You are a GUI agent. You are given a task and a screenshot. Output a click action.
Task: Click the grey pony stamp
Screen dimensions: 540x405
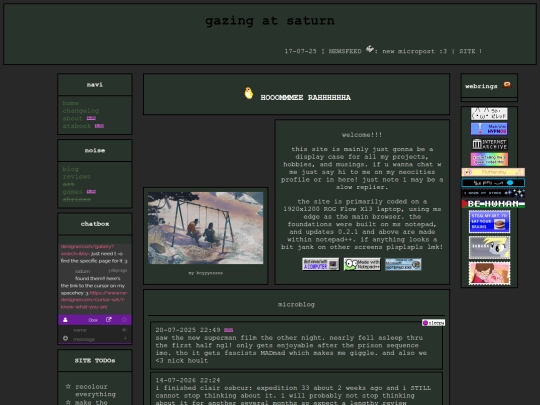click(x=489, y=247)
